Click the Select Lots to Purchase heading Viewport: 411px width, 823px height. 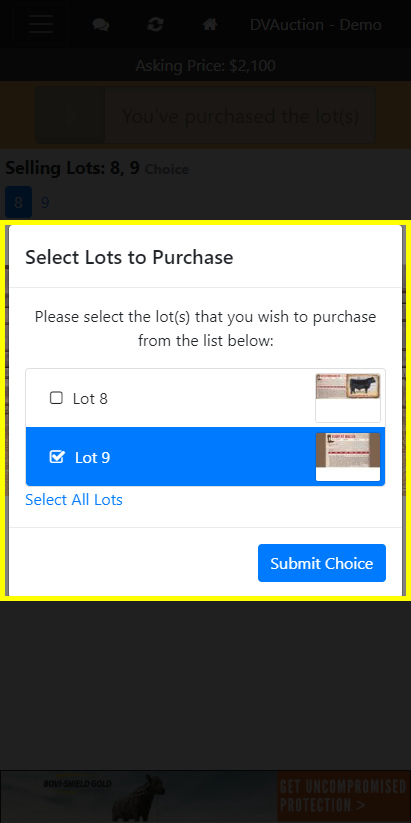click(x=129, y=258)
